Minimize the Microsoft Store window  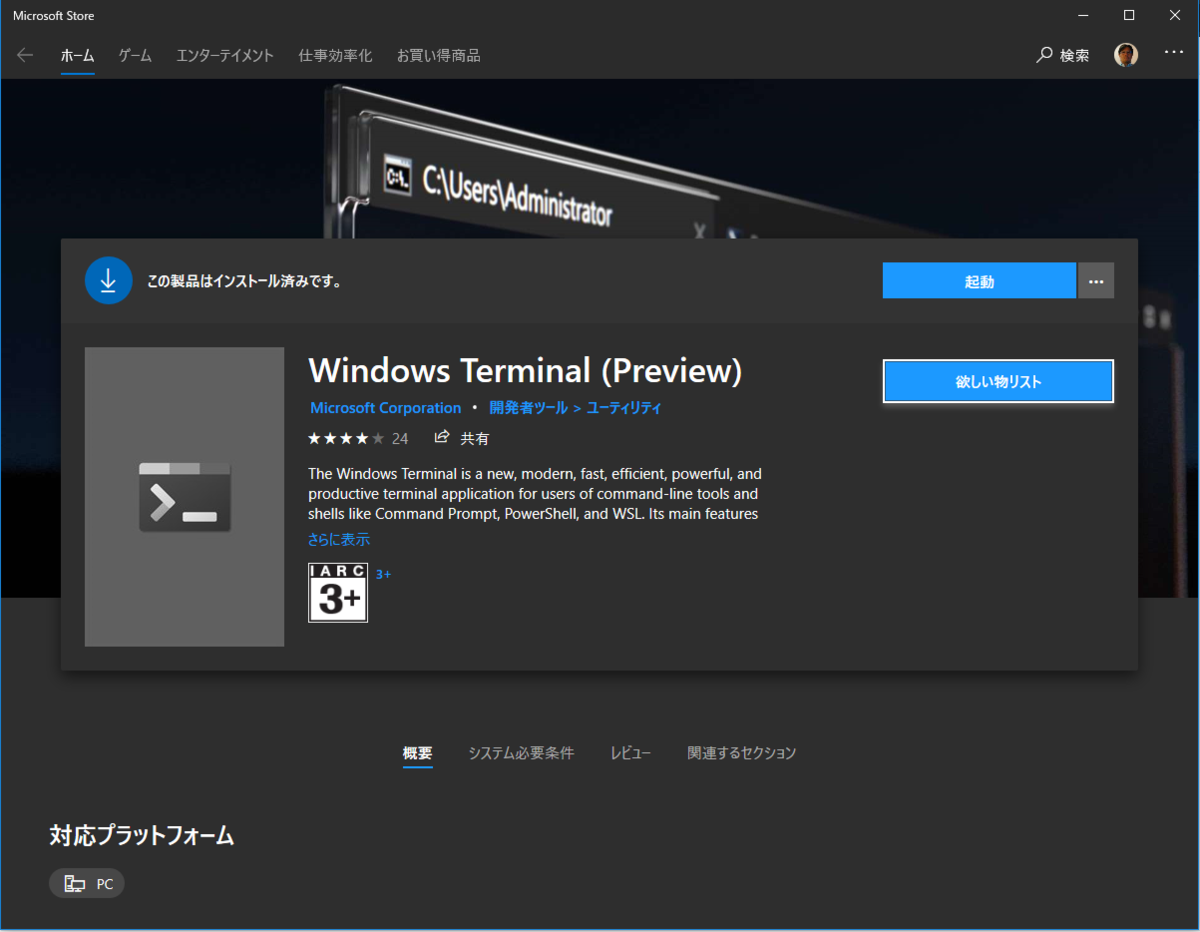1084,15
